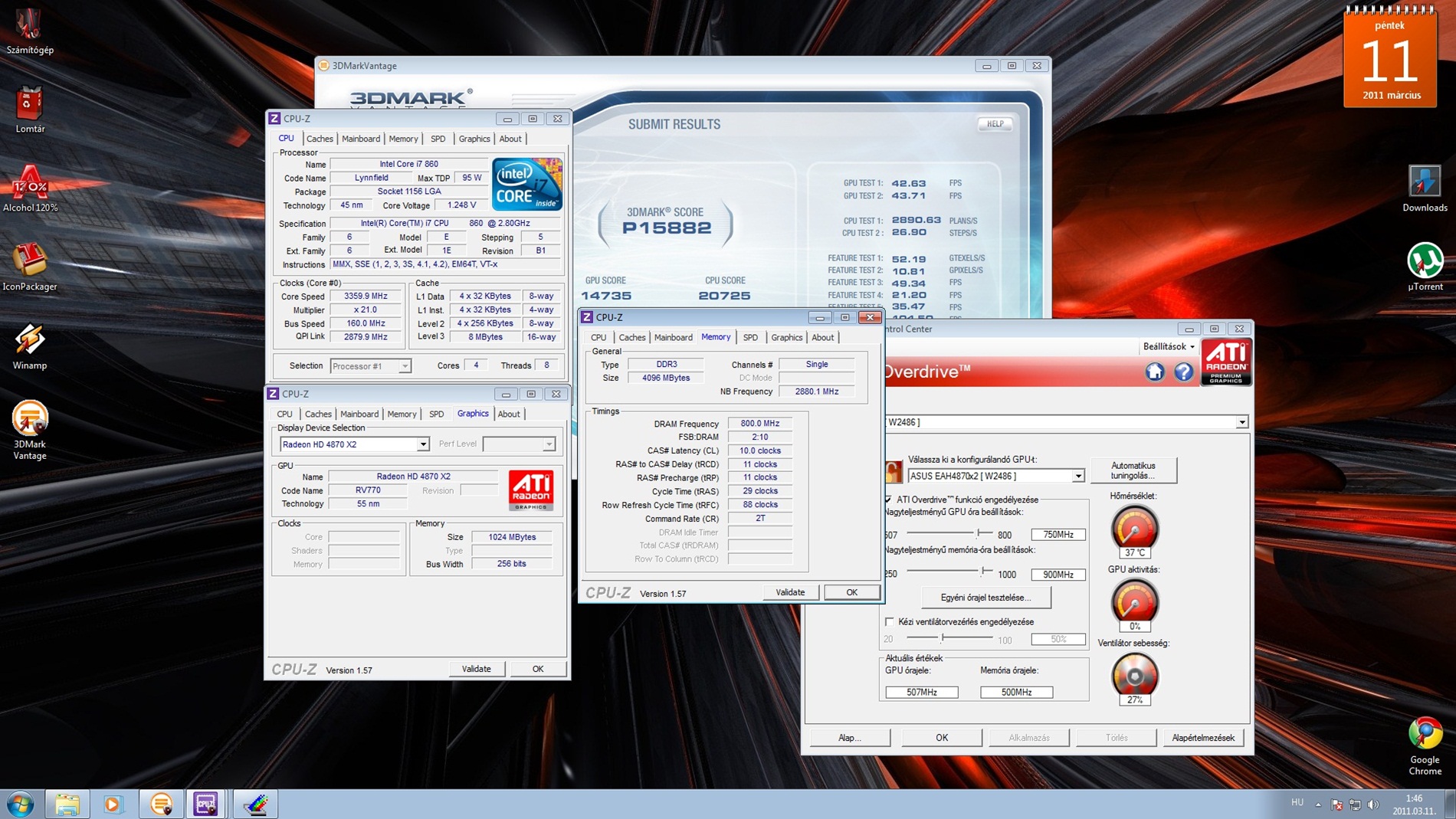1456x819 pixels.
Task: Expand the ASUS EAH4870x2 GPU selection dropdown
Action: point(1078,477)
